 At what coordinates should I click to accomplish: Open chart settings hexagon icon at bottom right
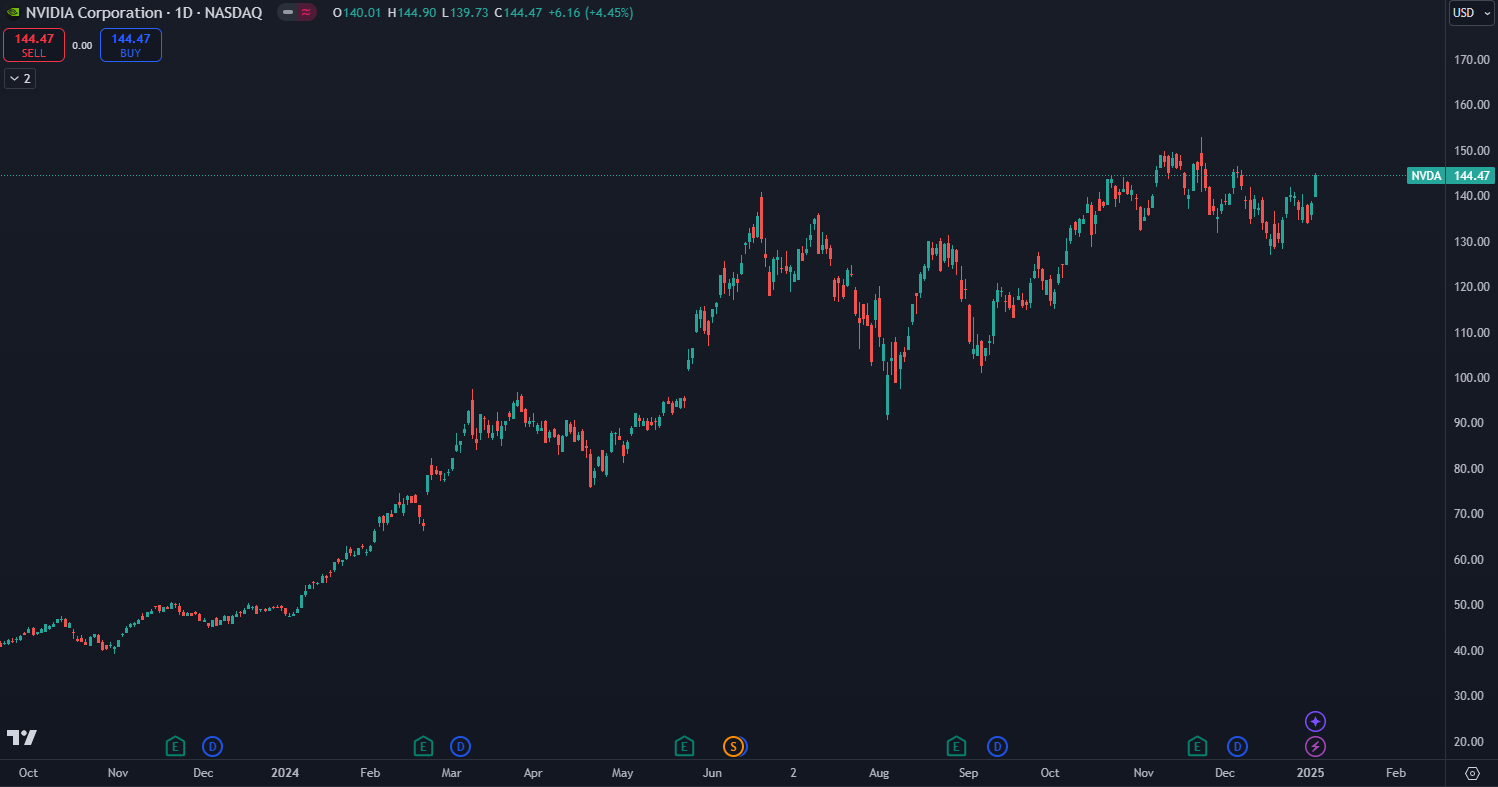tap(1472, 773)
